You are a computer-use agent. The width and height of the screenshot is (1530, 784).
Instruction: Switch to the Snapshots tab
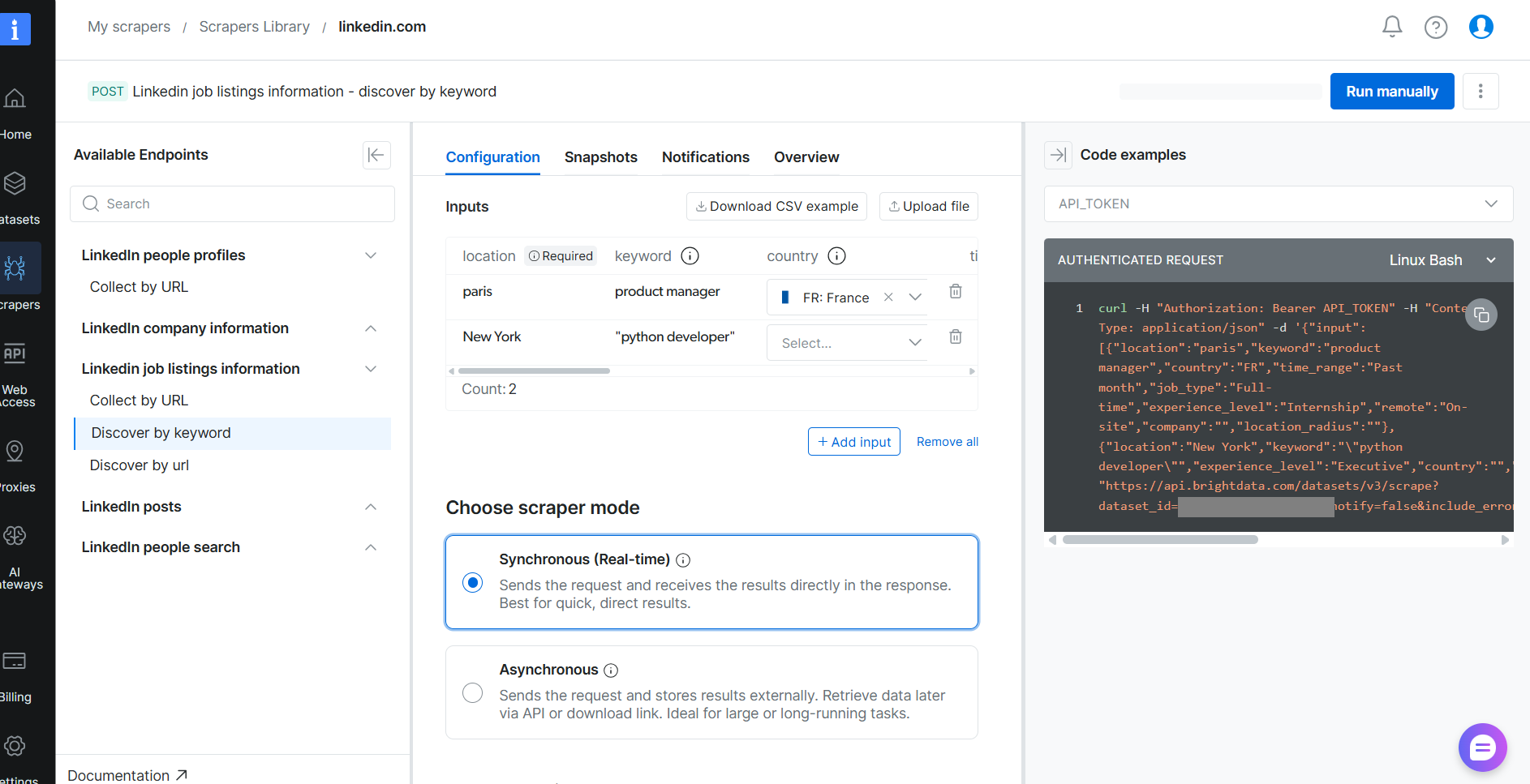pos(600,157)
